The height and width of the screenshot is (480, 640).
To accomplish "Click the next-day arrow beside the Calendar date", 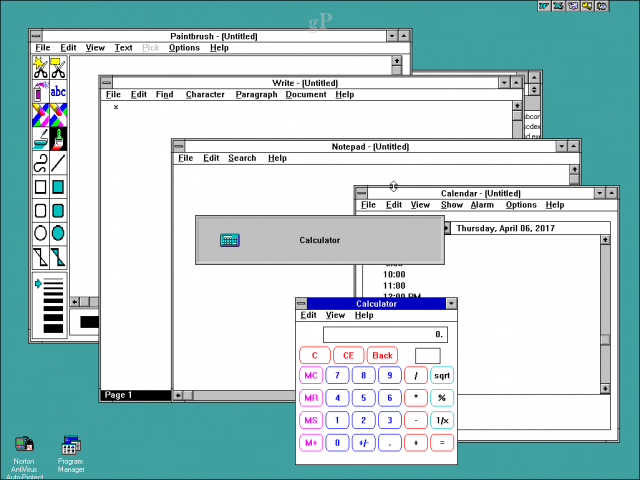I will (x=447, y=228).
